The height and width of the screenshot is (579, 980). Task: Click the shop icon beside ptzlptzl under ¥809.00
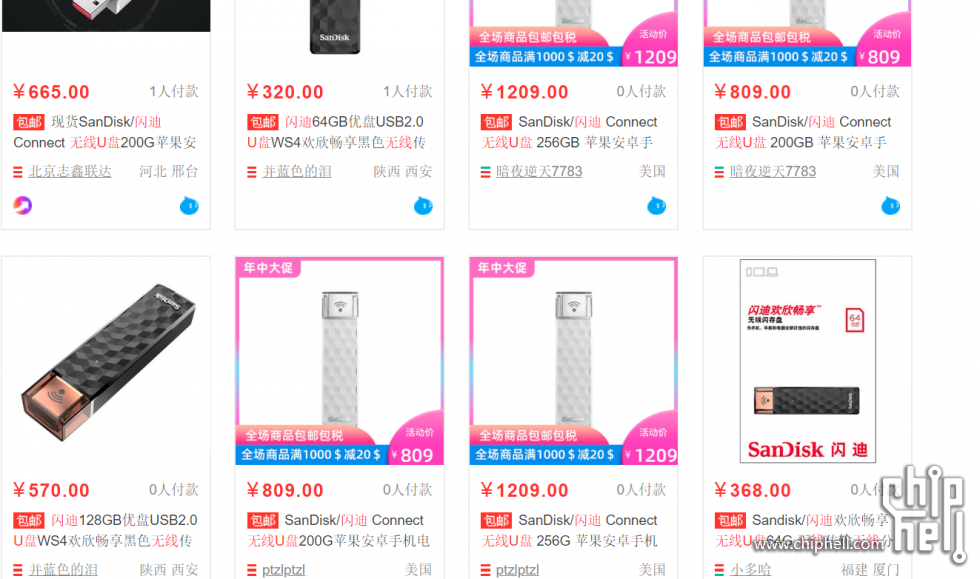(252, 570)
